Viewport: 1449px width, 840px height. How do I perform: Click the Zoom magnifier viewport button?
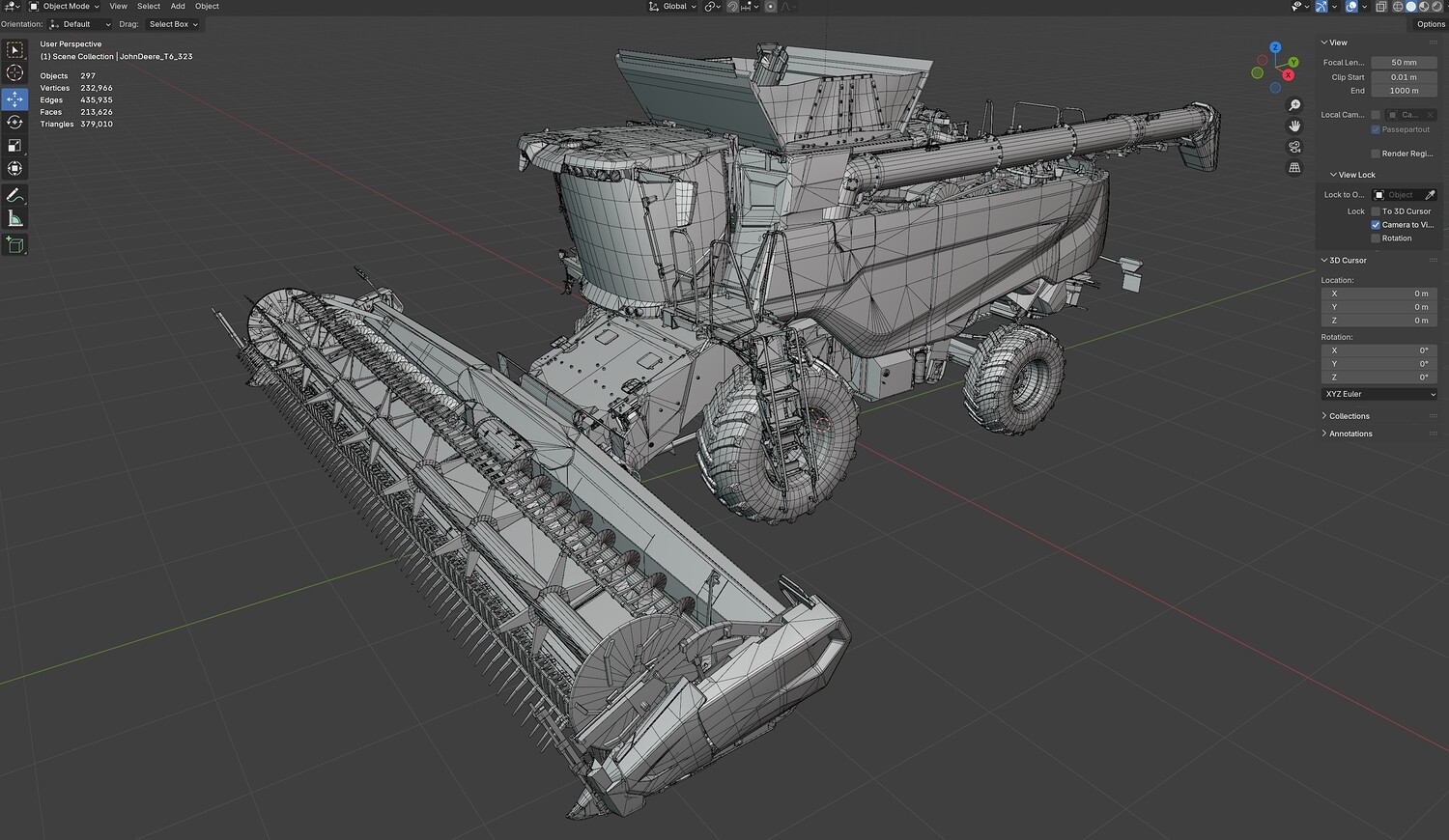(1294, 105)
